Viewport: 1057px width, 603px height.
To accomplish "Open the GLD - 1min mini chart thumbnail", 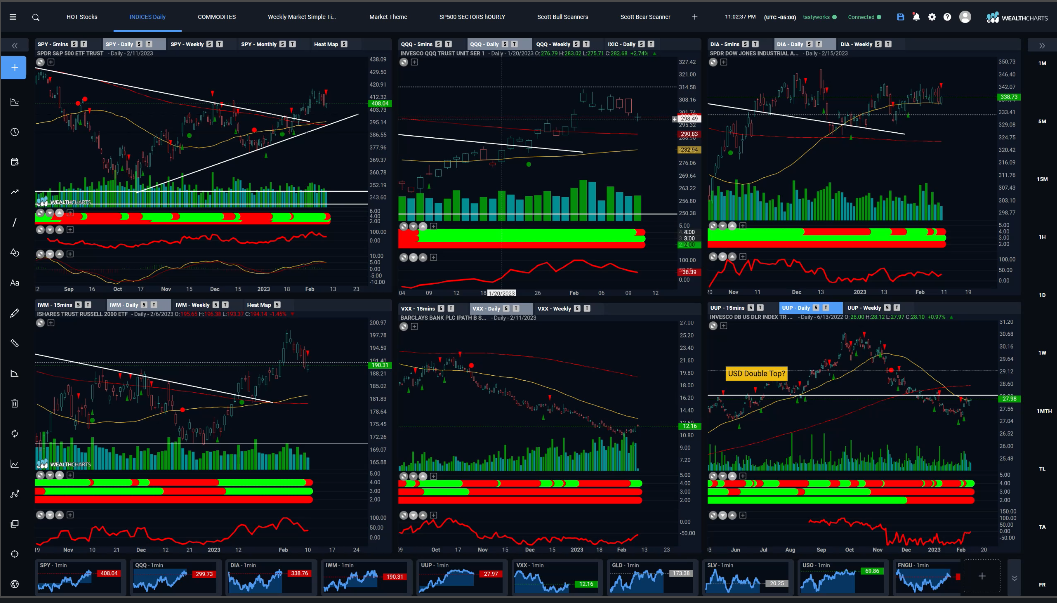I will click(652, 577).
